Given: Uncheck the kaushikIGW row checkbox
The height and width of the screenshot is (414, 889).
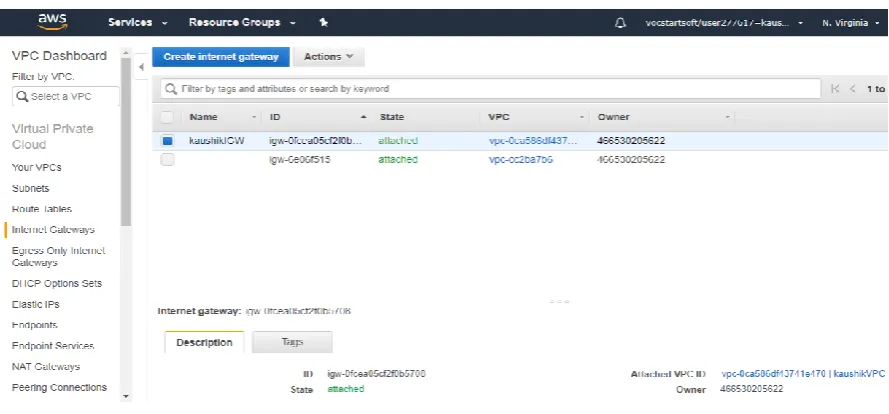Looking at the screenshot, I should click(167, 141).
